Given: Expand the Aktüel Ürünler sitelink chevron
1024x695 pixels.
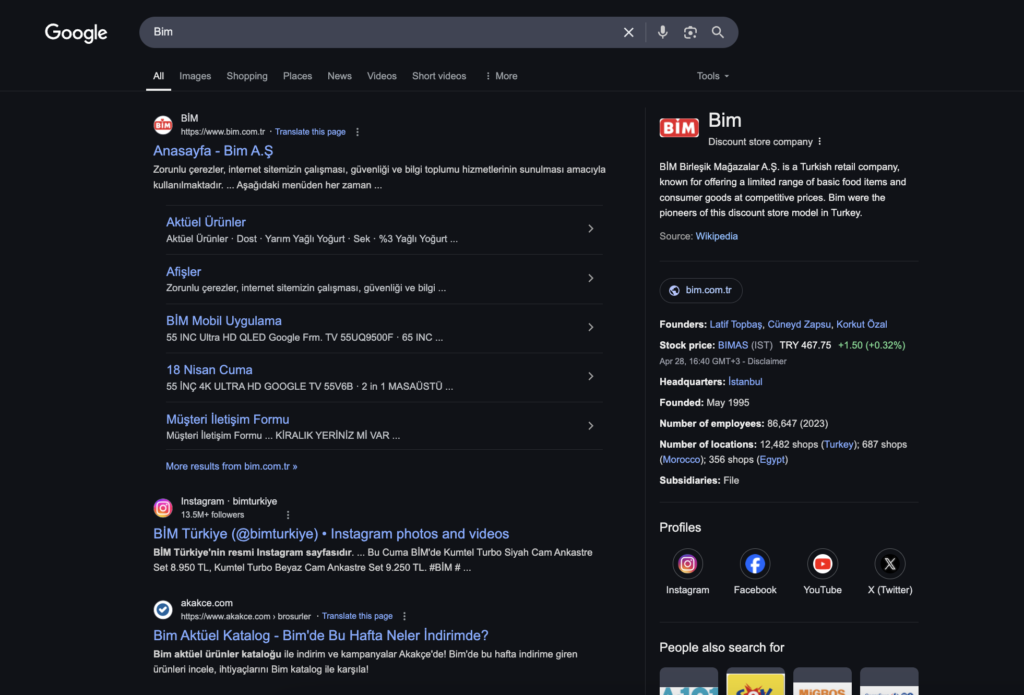Looking at the screenshot, I should pyautogui.click(x=590, y=229).
